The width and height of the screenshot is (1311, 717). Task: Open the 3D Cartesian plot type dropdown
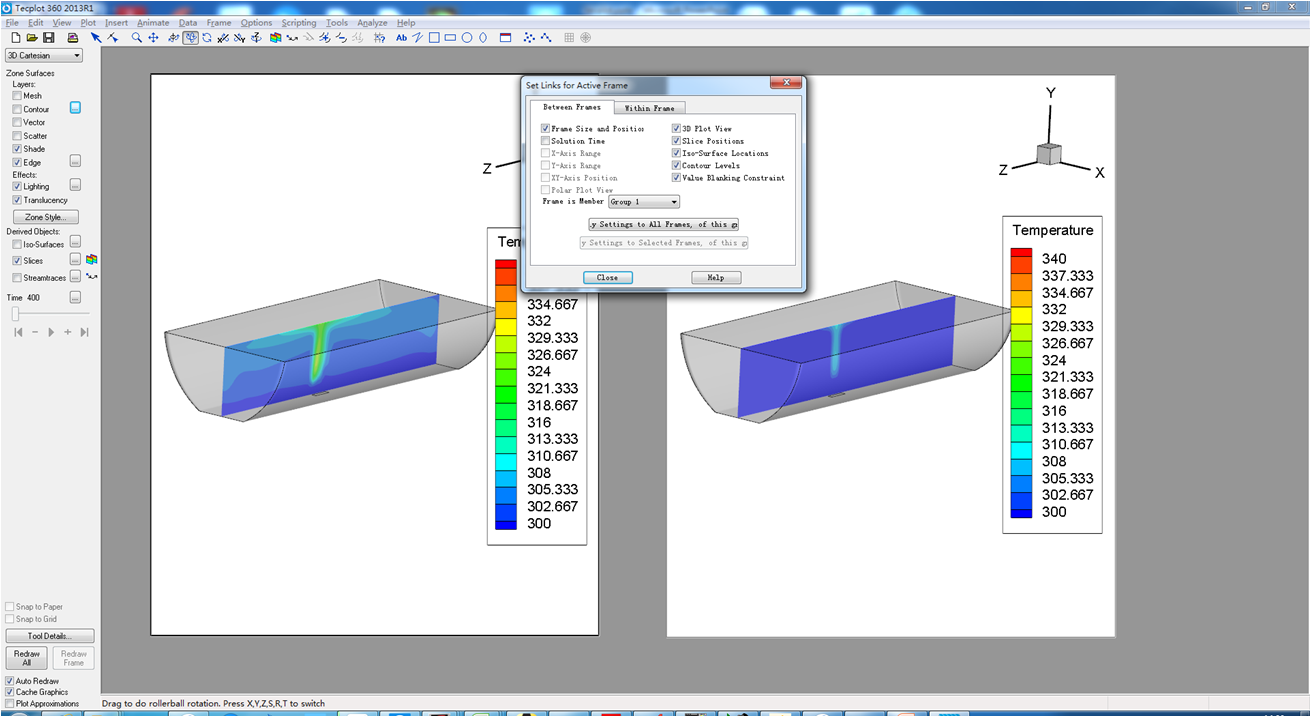click(44, 56)
